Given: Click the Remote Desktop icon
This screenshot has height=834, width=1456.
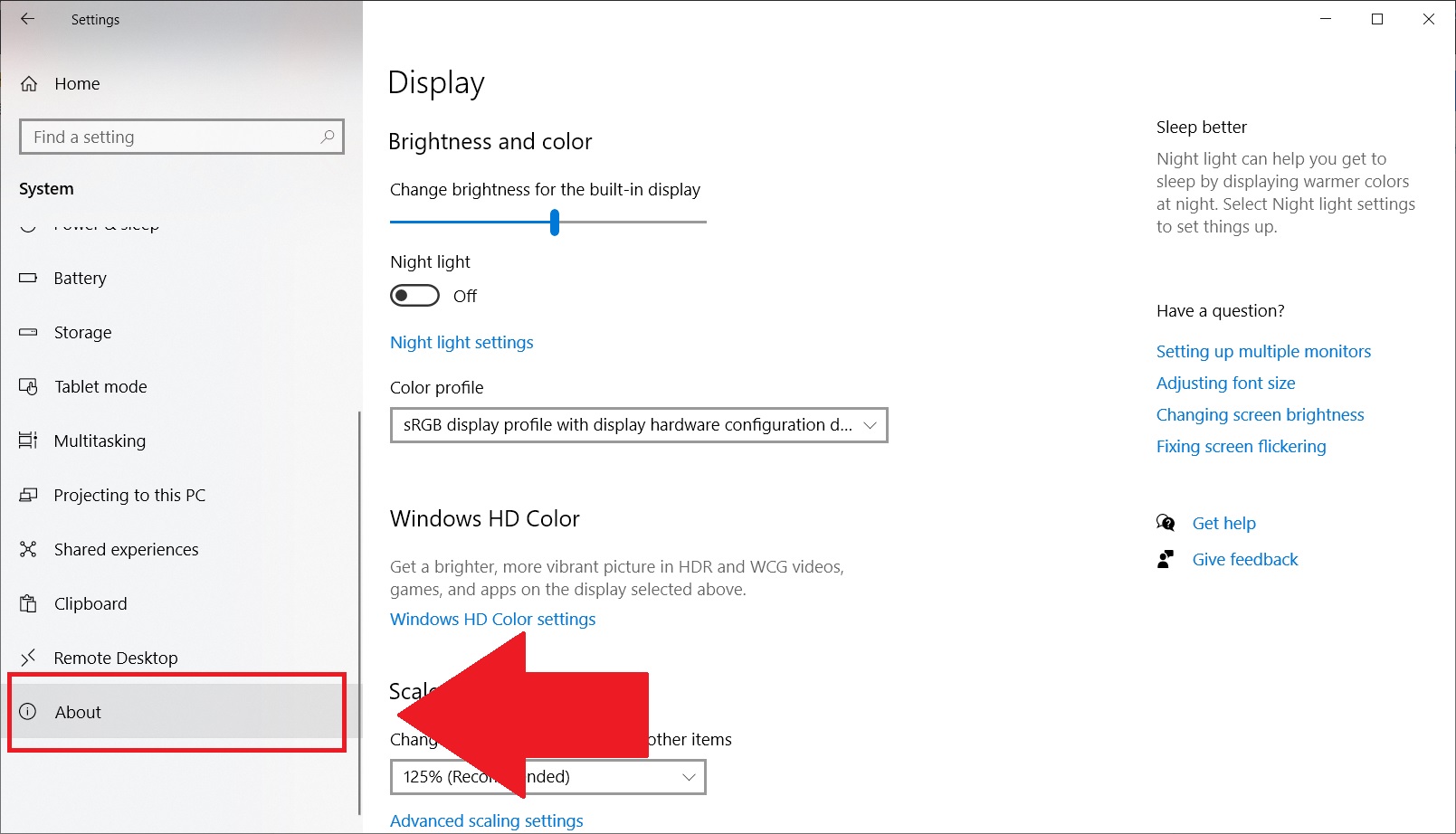Looking at the screenshot, I should [28, 658].
